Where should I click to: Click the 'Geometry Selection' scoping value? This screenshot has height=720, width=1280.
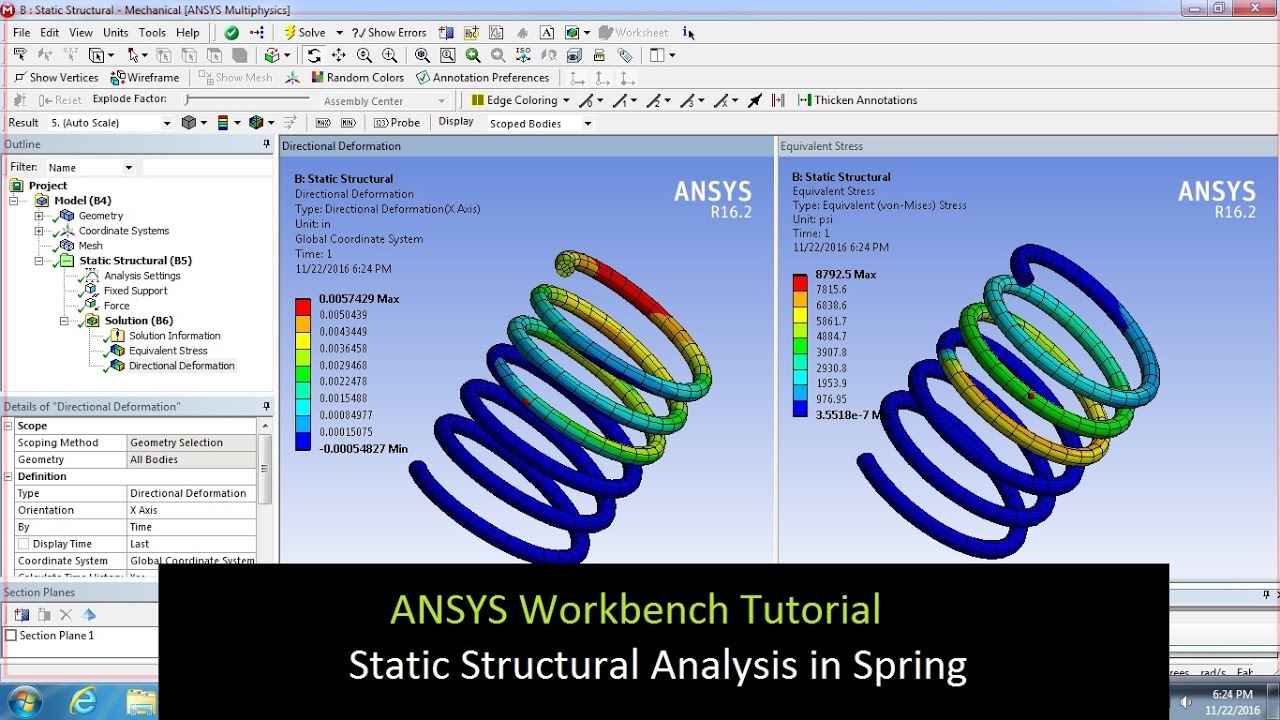click(x=192, y=443)
